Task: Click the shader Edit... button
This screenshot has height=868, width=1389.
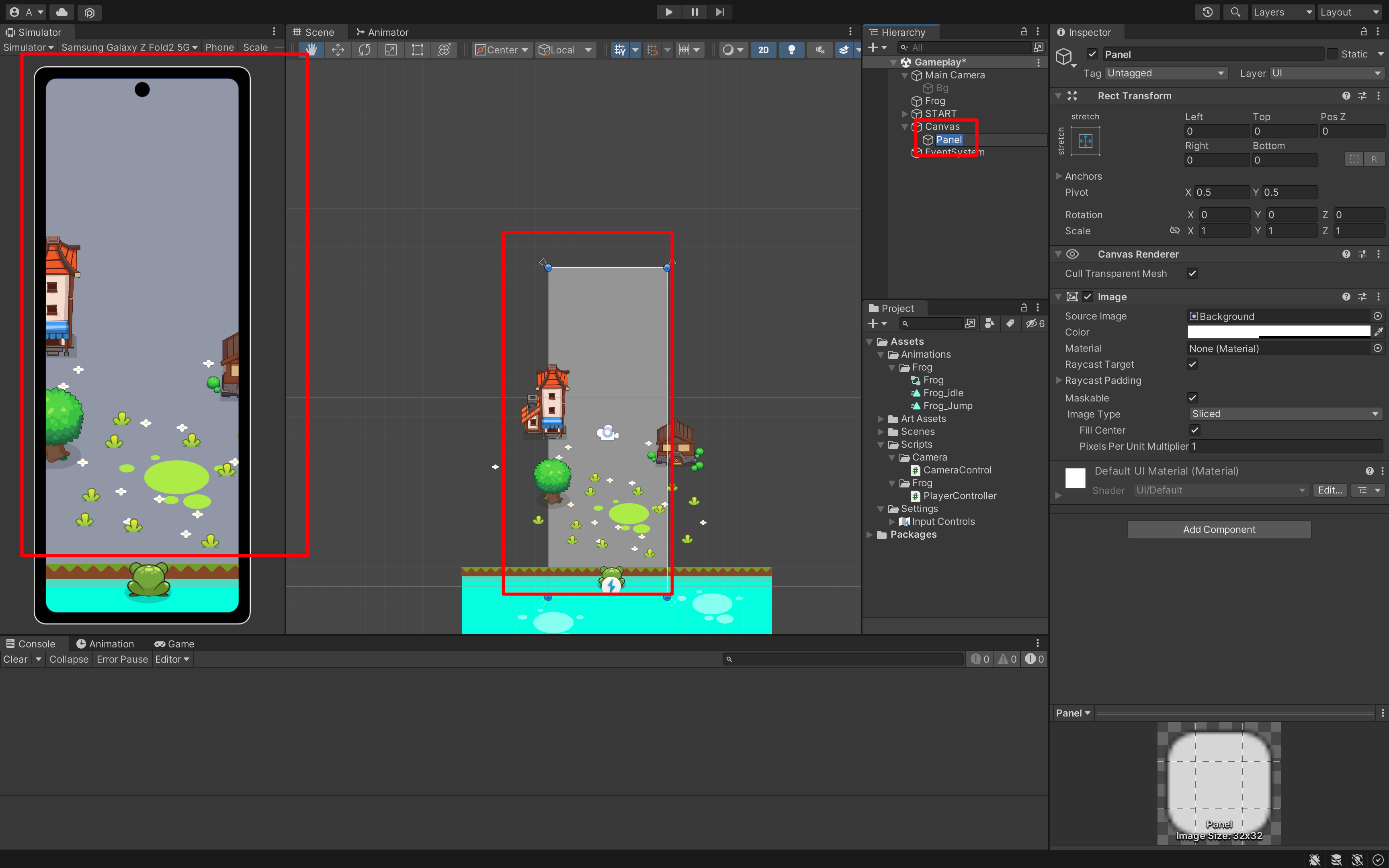Action: point(1330,490)
